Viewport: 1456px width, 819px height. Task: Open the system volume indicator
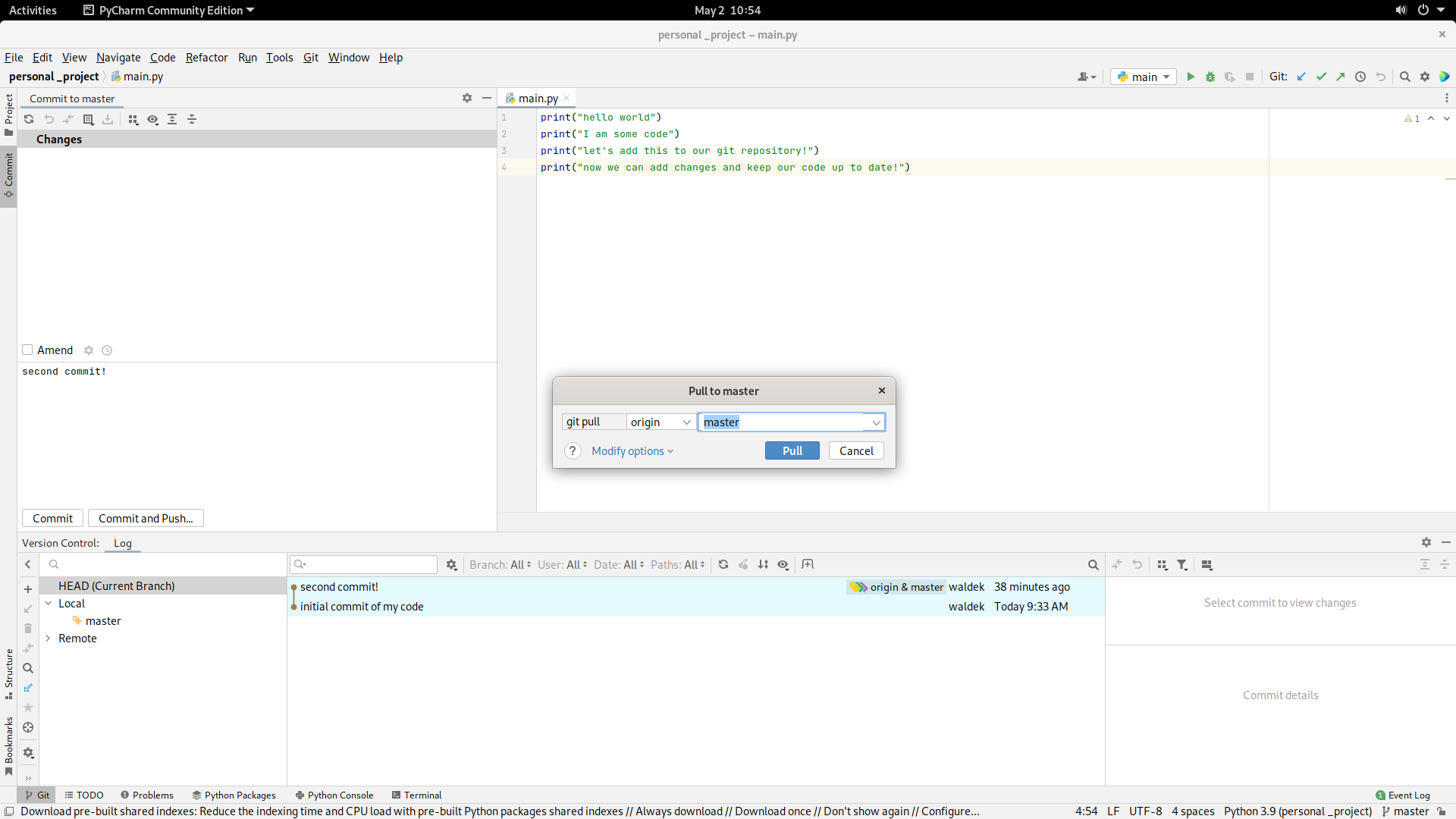point(1401,10)
